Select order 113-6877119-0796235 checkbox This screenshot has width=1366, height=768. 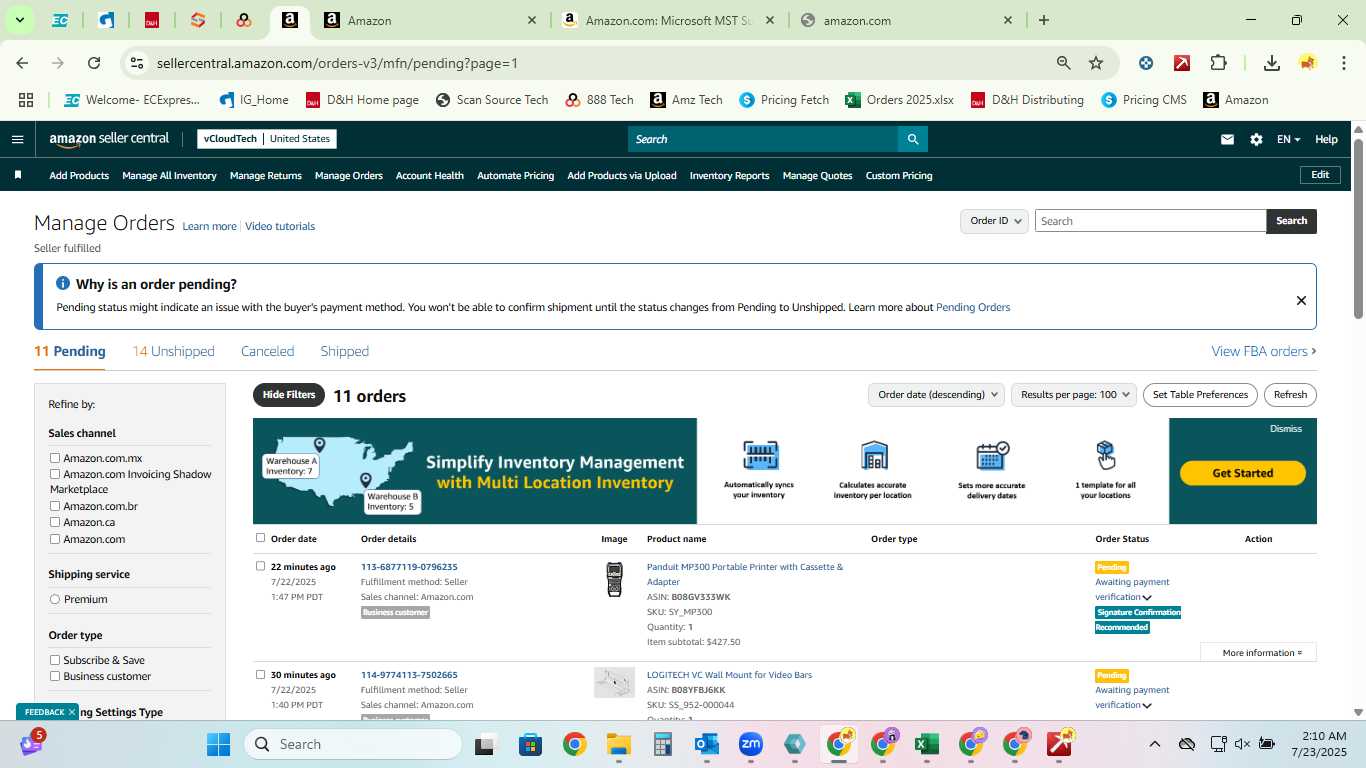pos(261,566)
